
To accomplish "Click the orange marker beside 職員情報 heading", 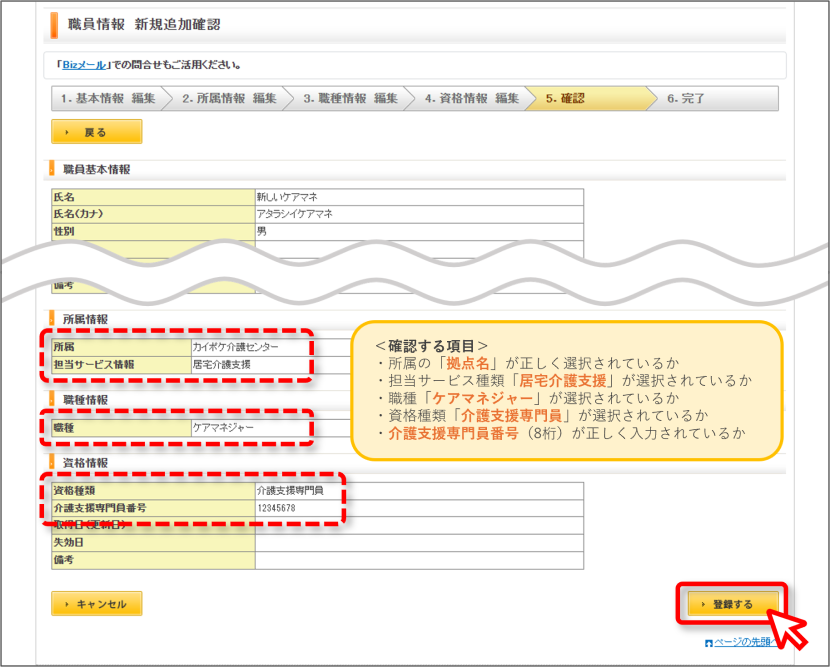I will click(x=54, y=25).
